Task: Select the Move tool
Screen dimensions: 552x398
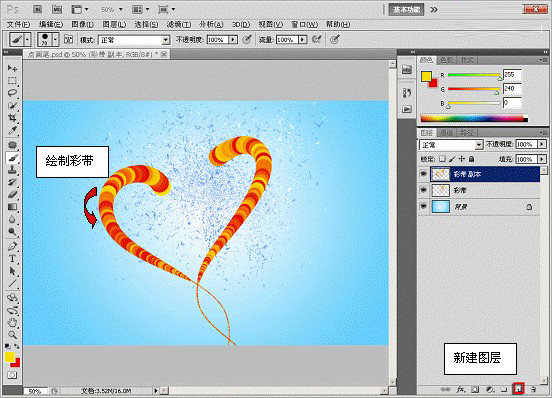Action: [12, 68]
